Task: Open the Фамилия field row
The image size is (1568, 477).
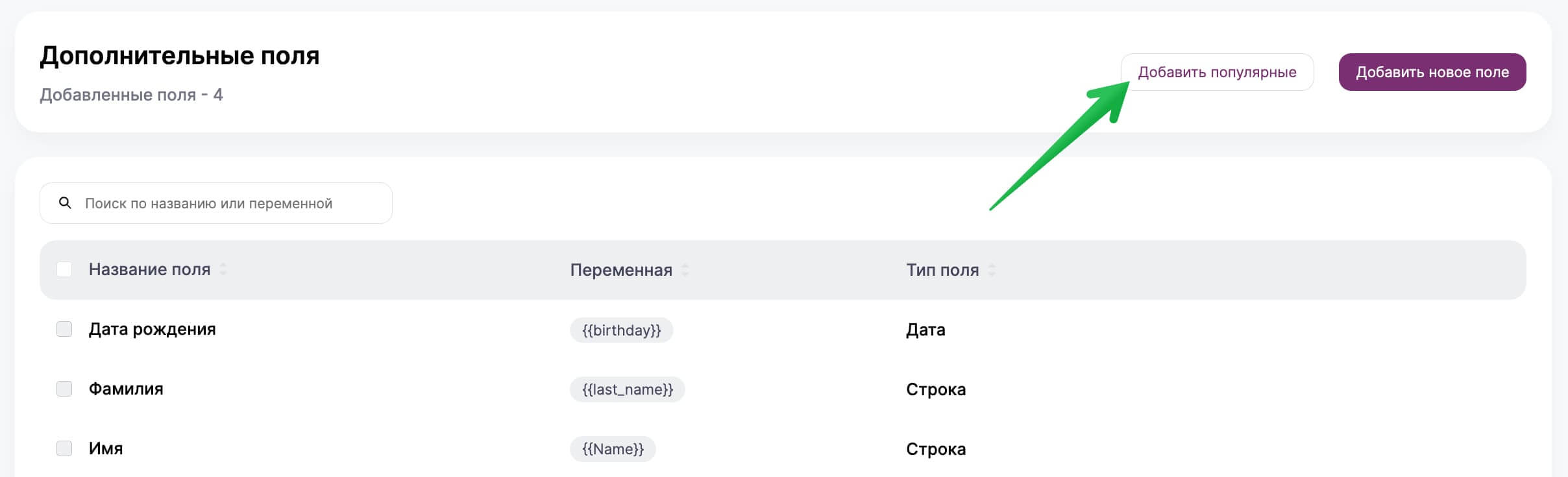Action: [126, 389]
